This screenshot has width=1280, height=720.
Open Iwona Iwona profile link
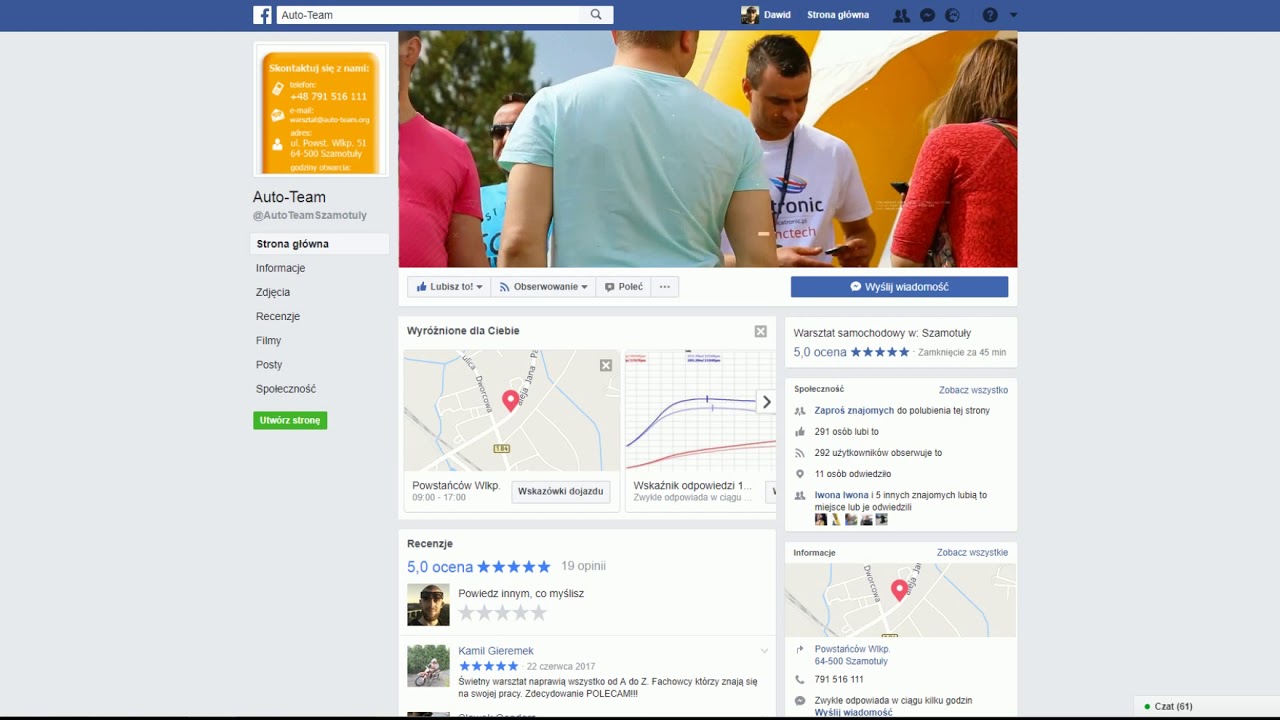pyautogui.click(x=842, y=495)
